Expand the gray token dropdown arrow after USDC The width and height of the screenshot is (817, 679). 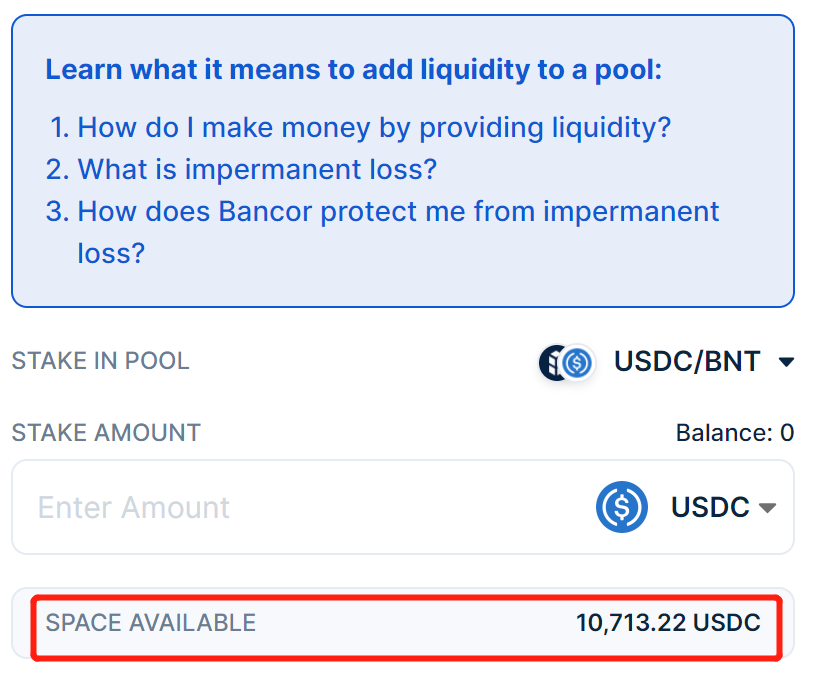point(767,508)
